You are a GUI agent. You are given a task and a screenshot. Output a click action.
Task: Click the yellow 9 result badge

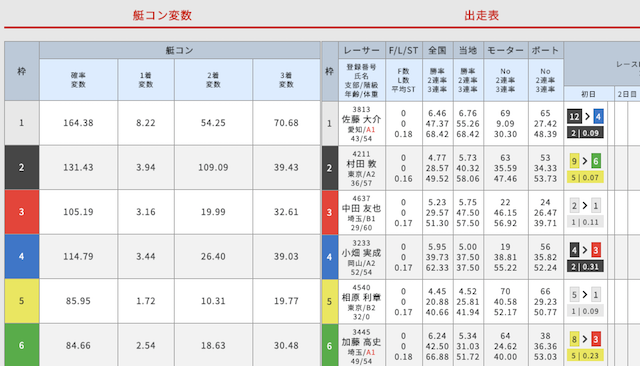574,161
